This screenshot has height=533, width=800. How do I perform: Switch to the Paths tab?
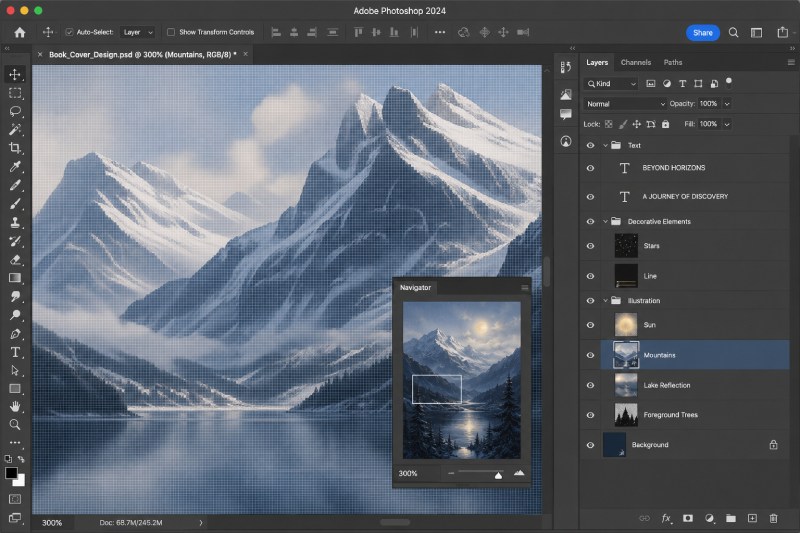click(672, 62)
